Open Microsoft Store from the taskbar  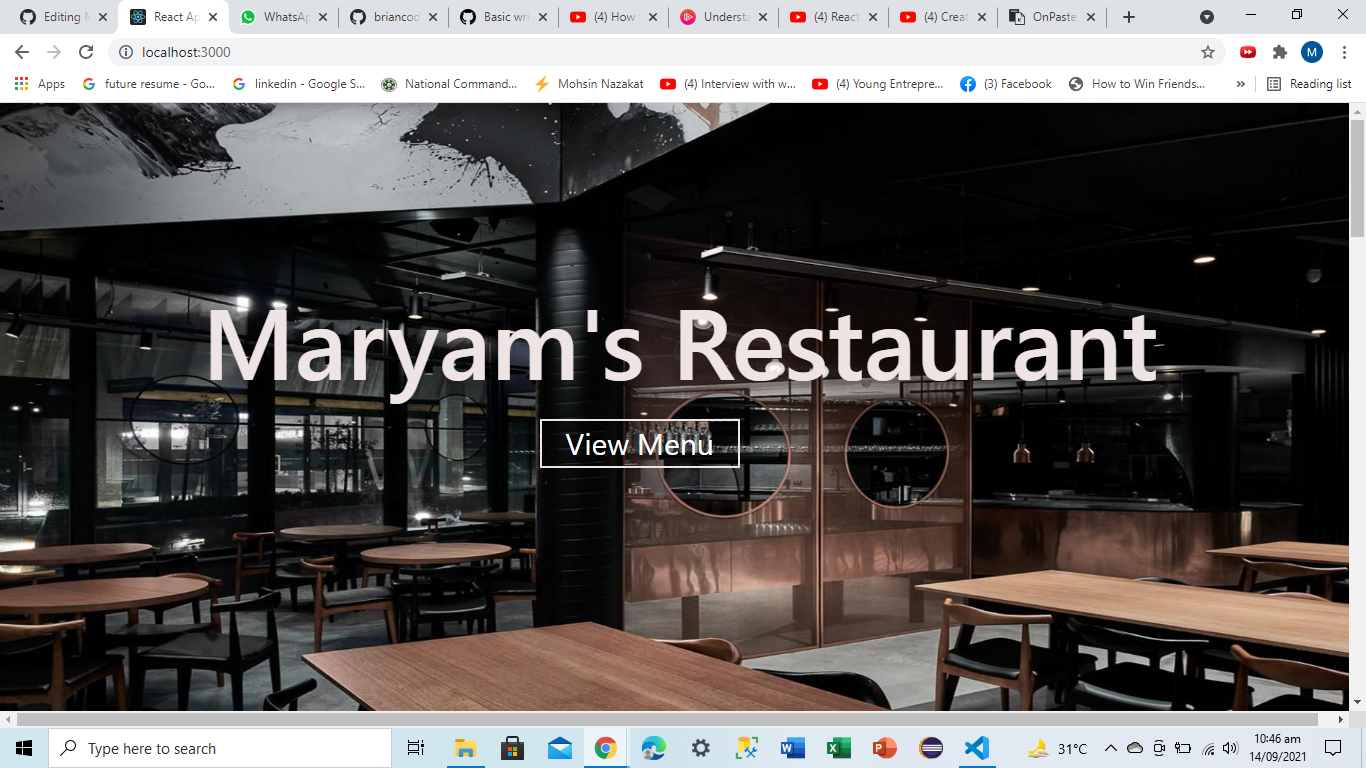tap(512, 747)
